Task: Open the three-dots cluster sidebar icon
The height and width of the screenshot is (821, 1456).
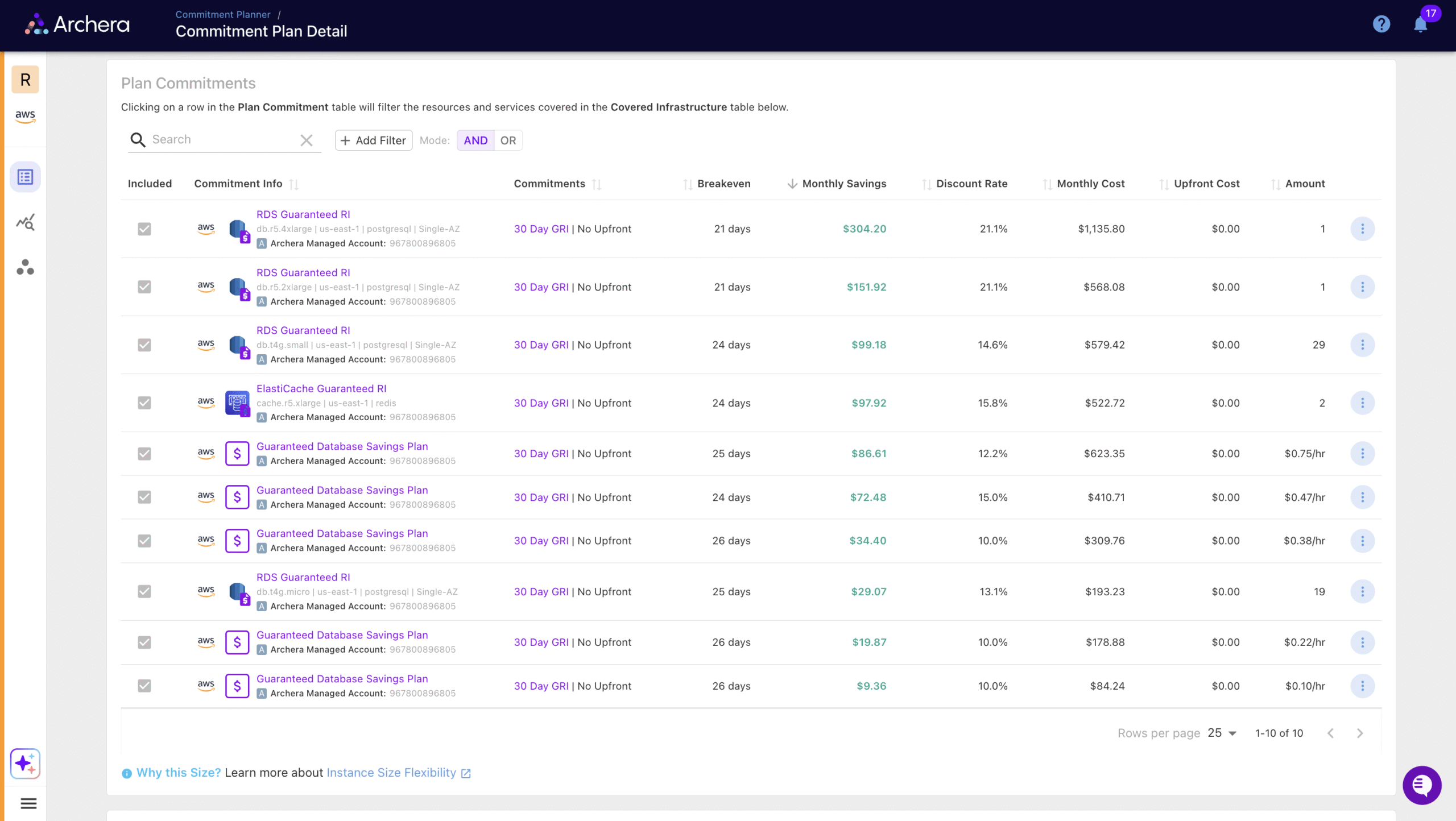Action: pos(25,267)
